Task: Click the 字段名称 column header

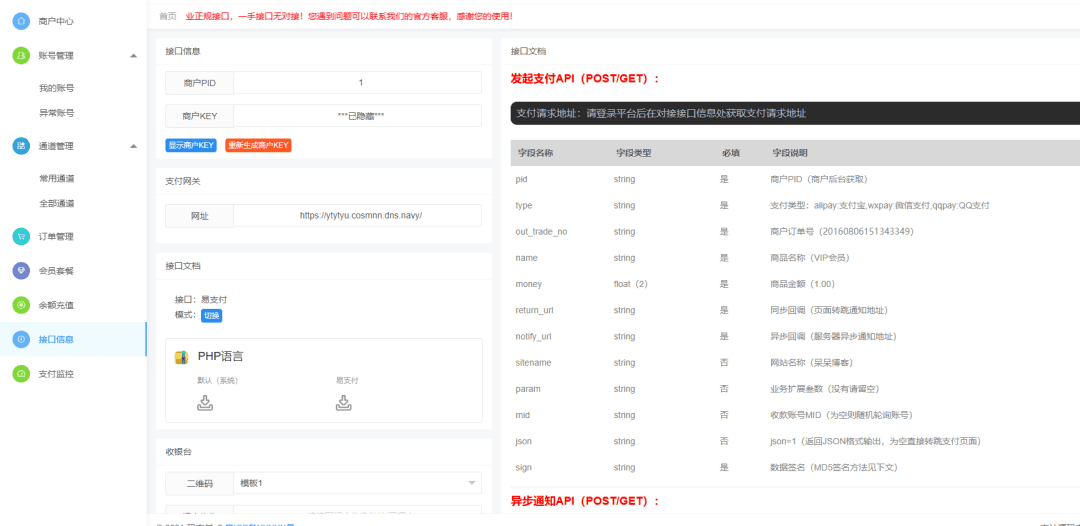Action: pyautogui.click(x=535, y=153)
